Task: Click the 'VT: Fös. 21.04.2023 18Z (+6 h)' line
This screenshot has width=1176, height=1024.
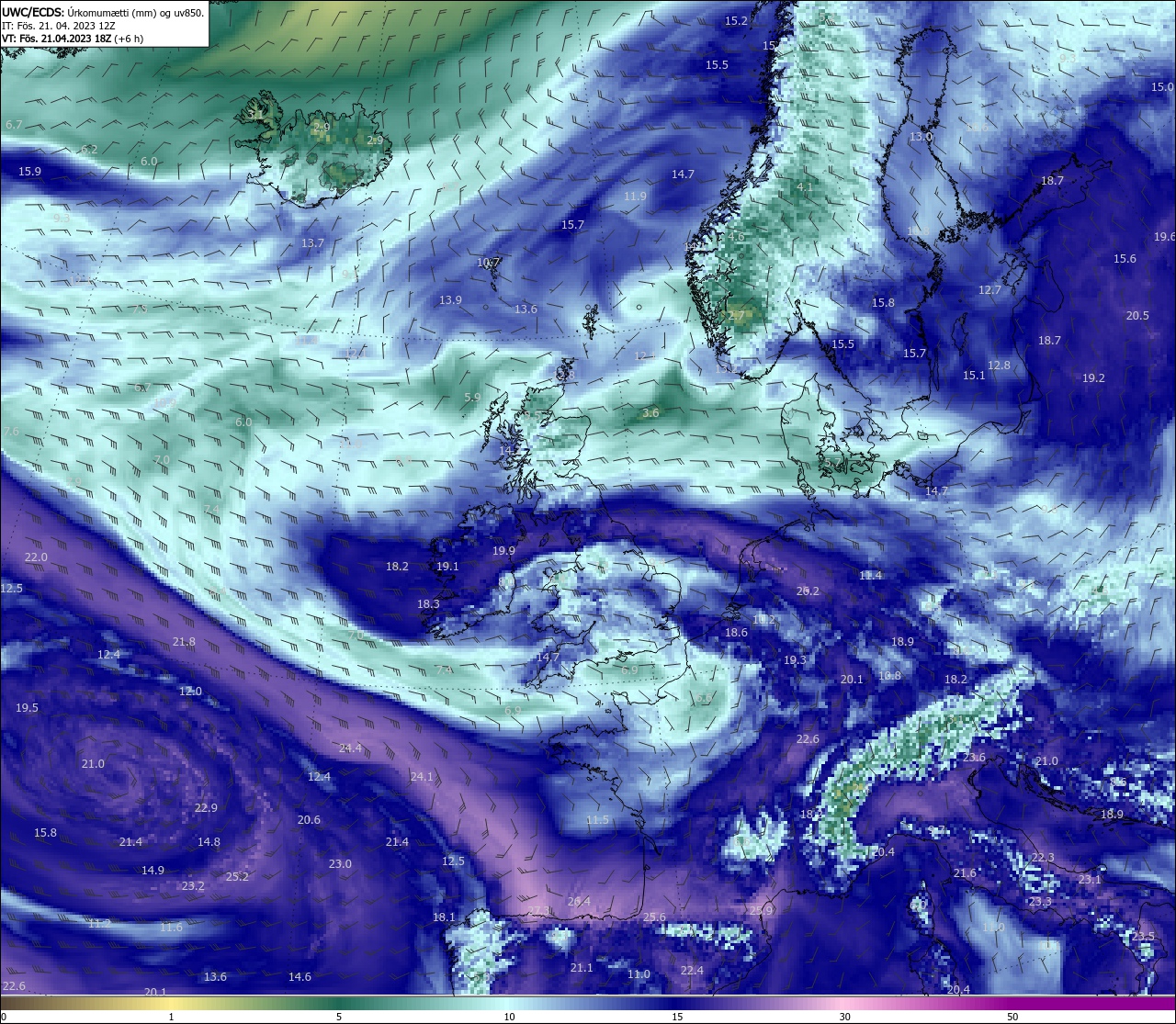Action: (x=72, y=39)
